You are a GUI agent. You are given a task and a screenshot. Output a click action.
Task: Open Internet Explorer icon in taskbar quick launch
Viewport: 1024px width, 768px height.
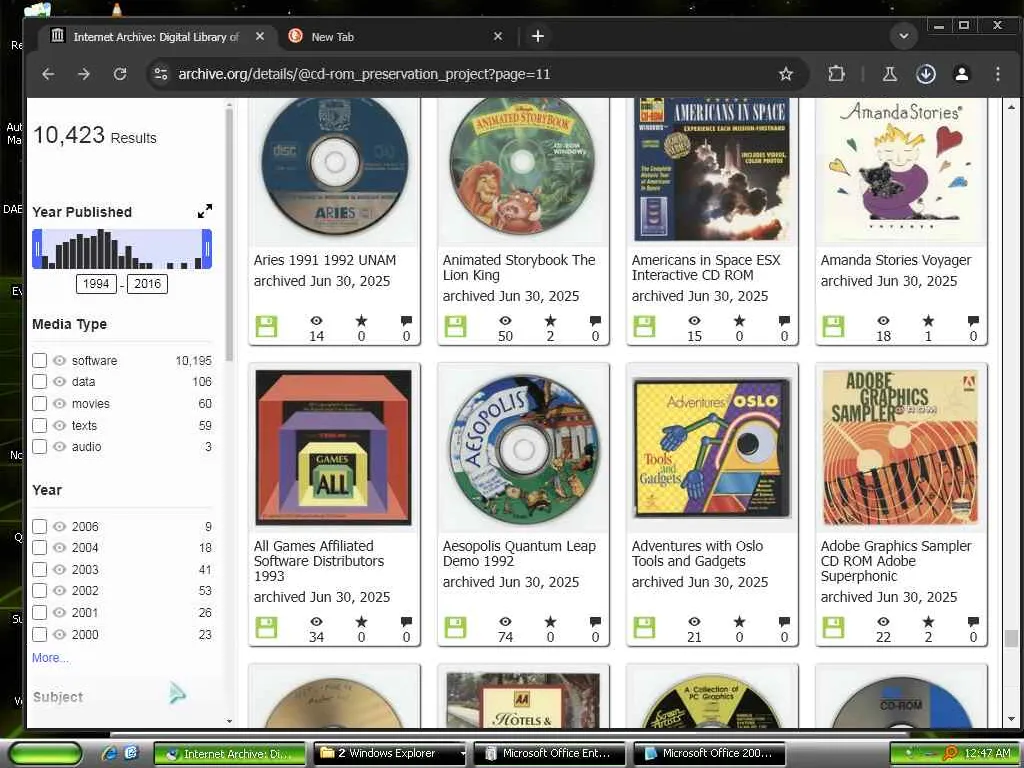(110, 753)
